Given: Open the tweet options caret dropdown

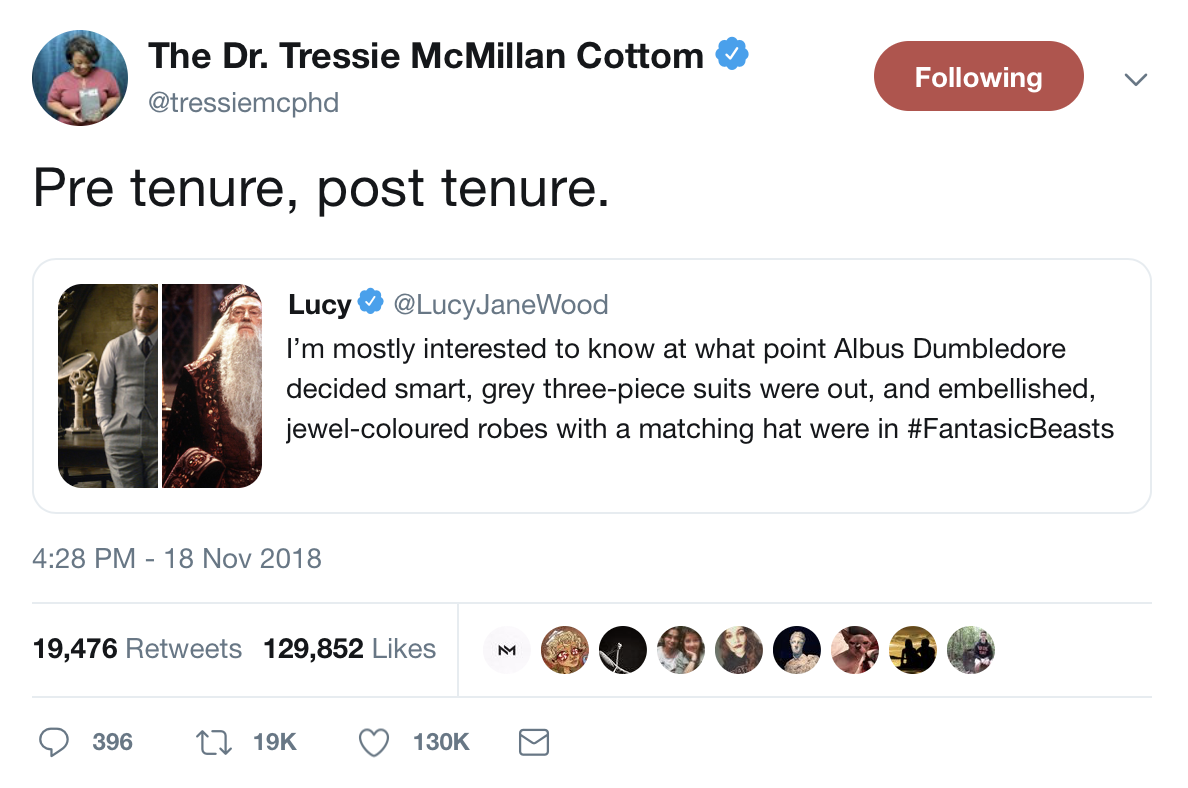Looking at the screenshot, I should pos(1136,78).
